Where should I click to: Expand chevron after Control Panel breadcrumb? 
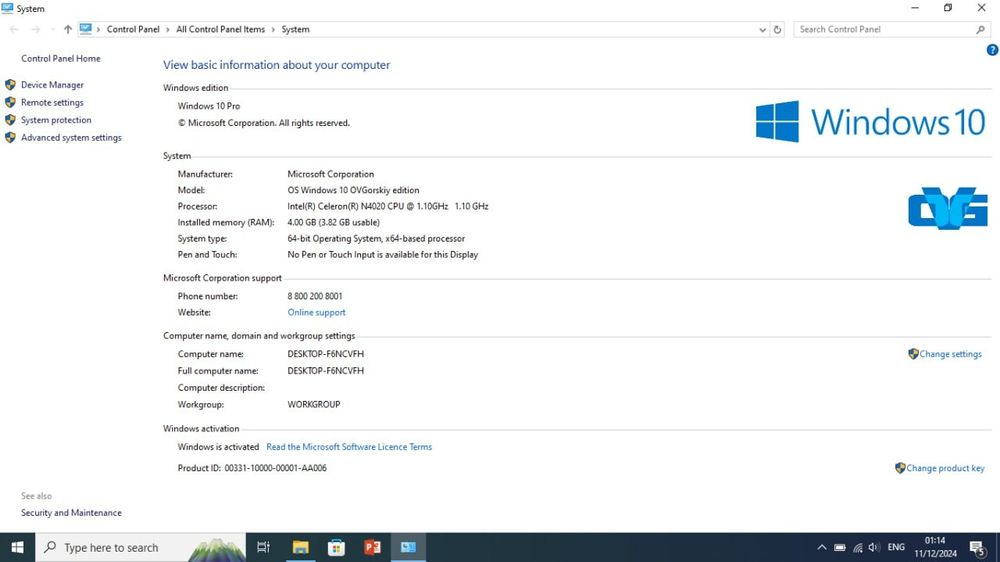(x=168, y=29)
